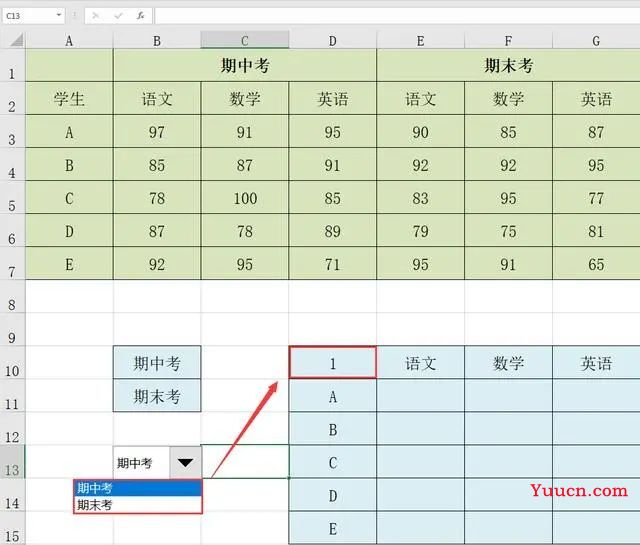Select column C header
Image resolution: width=640 pixels, height=545 pixels.
[245, 41]
